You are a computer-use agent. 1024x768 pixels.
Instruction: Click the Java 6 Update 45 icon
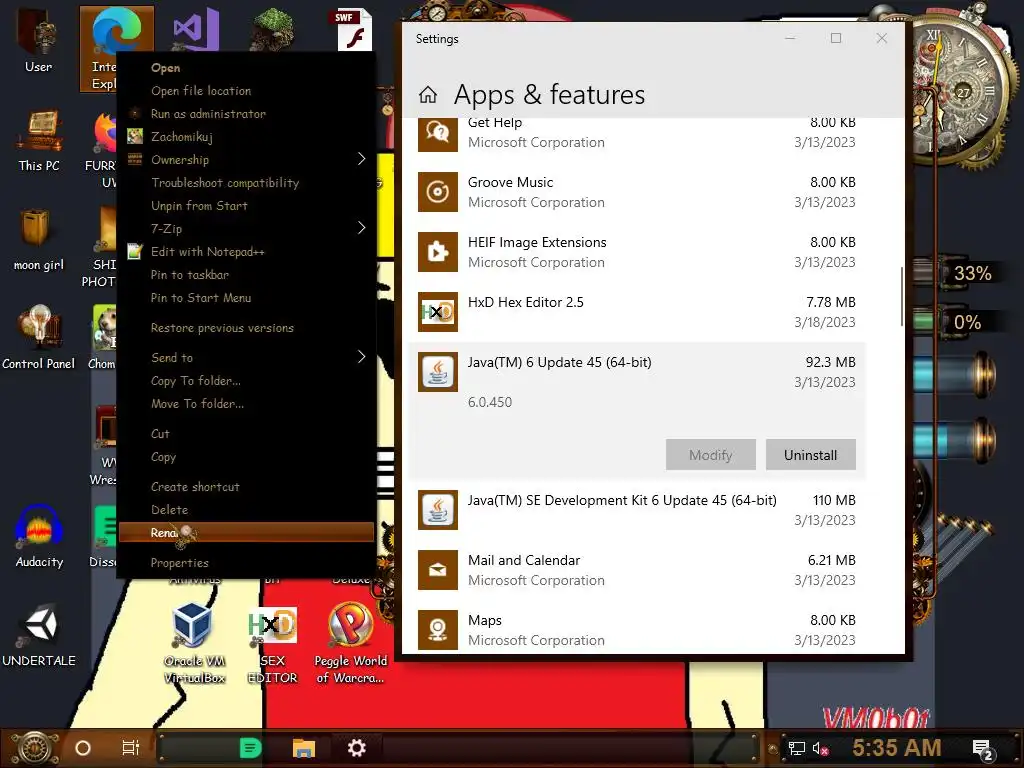pos(438,372)
